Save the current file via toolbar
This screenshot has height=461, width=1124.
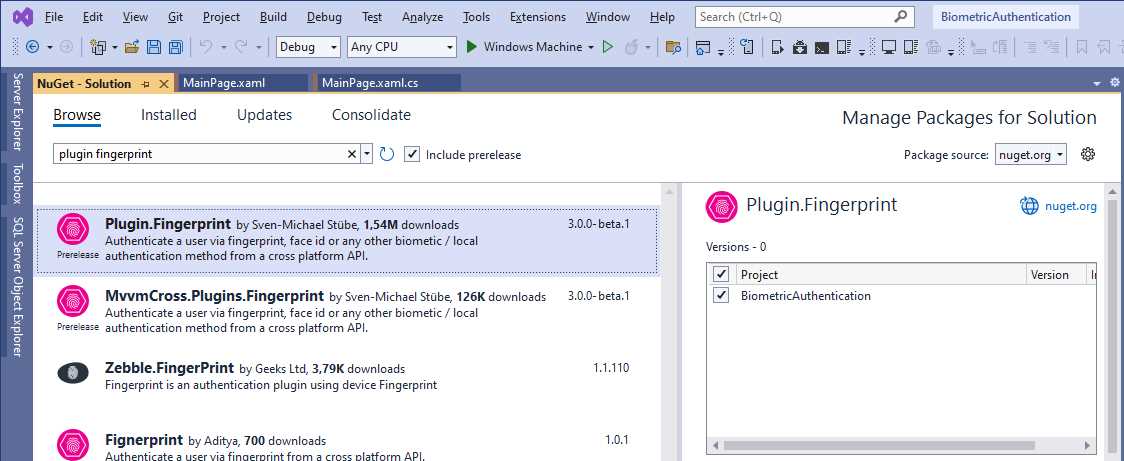(x=153, y=47)
